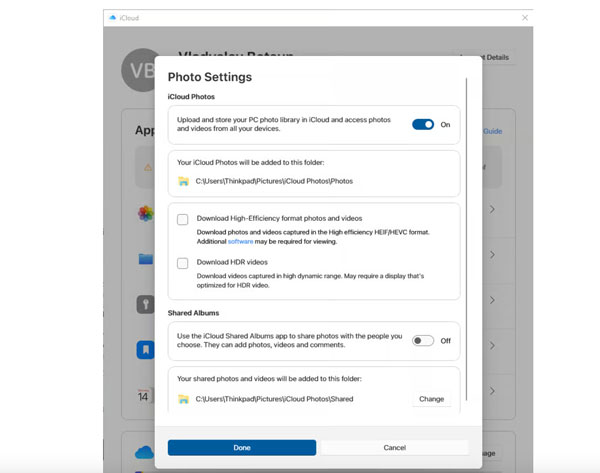The image size is (600, 473).
Task: Expand the Photos row chevron
Action: [x=492, y=209]
